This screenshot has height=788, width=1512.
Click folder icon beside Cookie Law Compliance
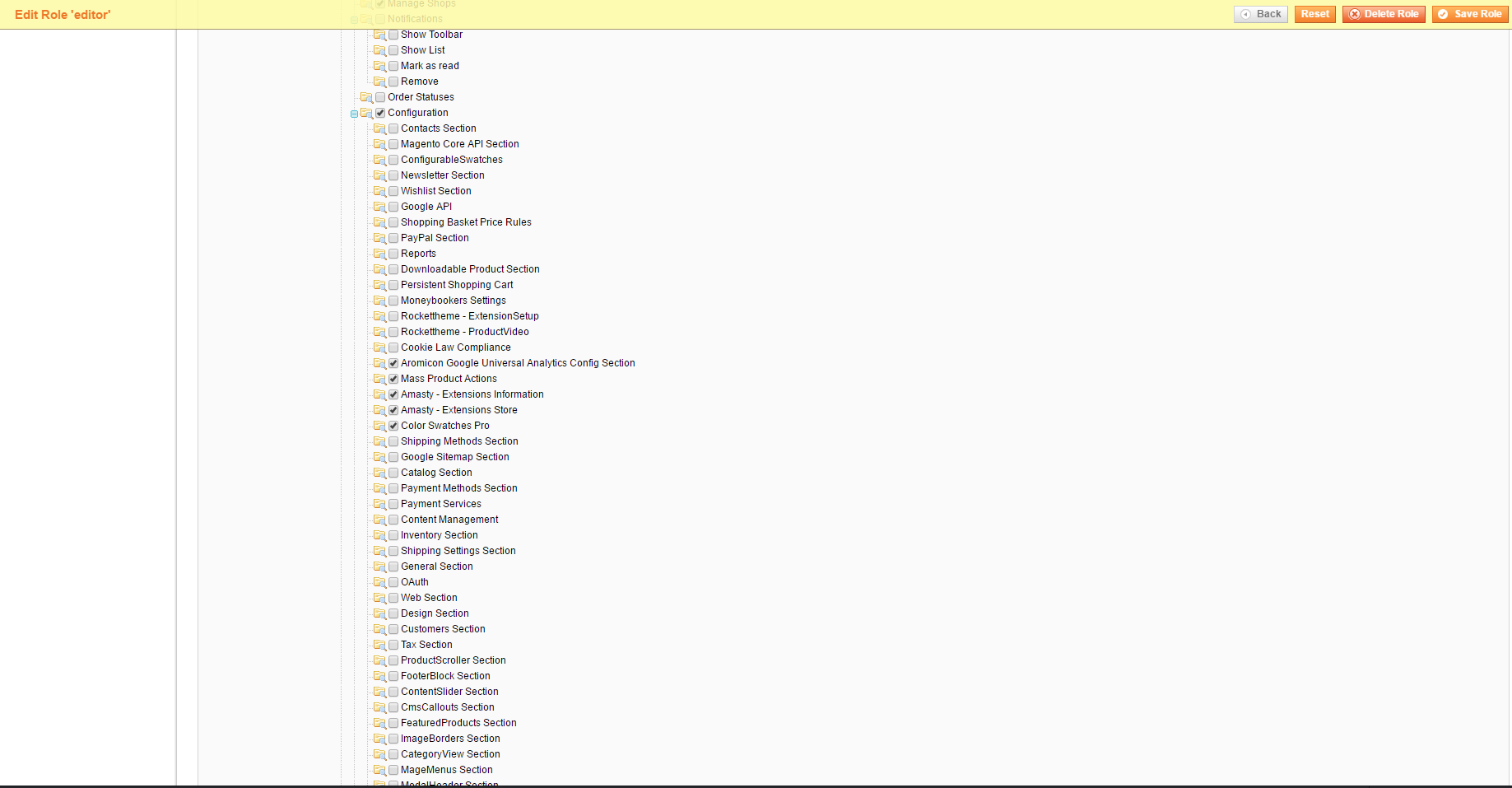tap(379, 347)
